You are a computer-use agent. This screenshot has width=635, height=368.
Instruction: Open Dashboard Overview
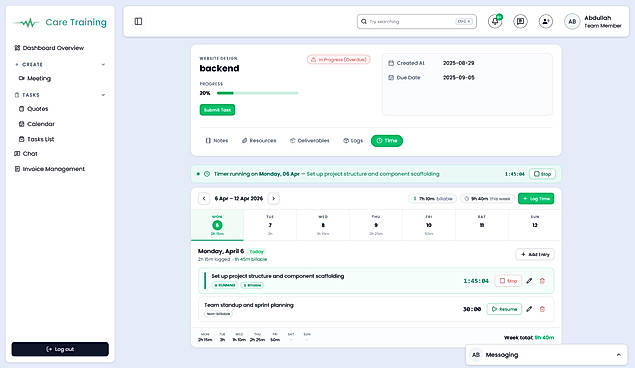(49, 48)
